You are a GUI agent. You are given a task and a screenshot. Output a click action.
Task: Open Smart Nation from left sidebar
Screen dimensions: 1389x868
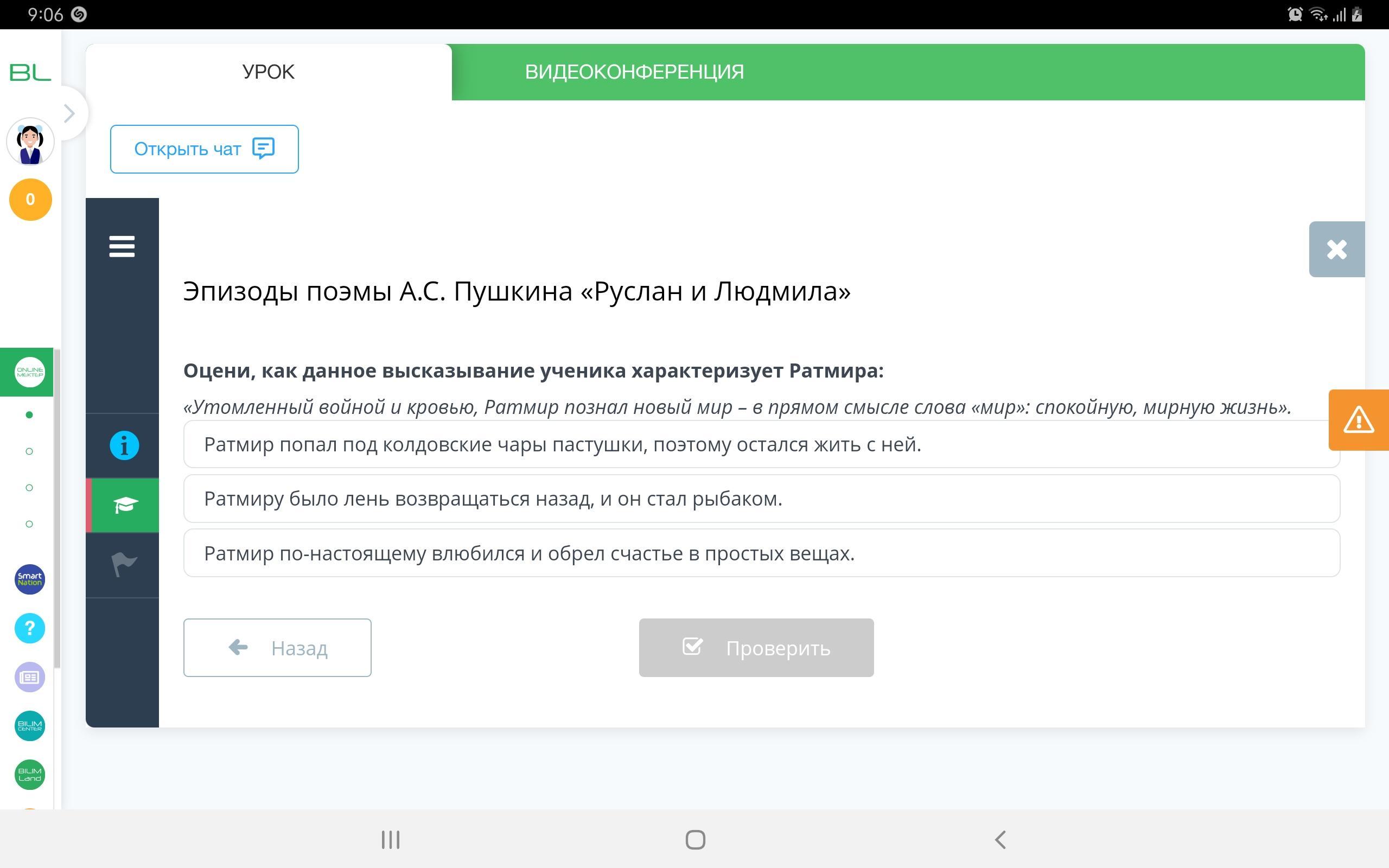(30, 579)
